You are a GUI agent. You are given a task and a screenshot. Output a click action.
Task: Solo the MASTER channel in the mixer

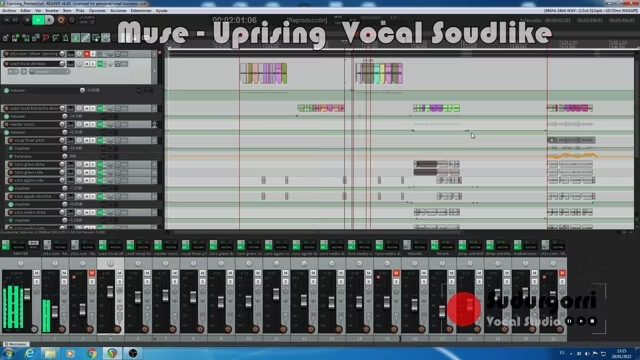[x=36, y=282]
